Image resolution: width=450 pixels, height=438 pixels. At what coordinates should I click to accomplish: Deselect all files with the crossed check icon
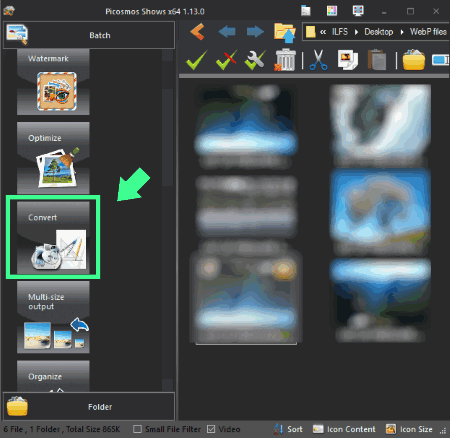[x=226, y=60]
